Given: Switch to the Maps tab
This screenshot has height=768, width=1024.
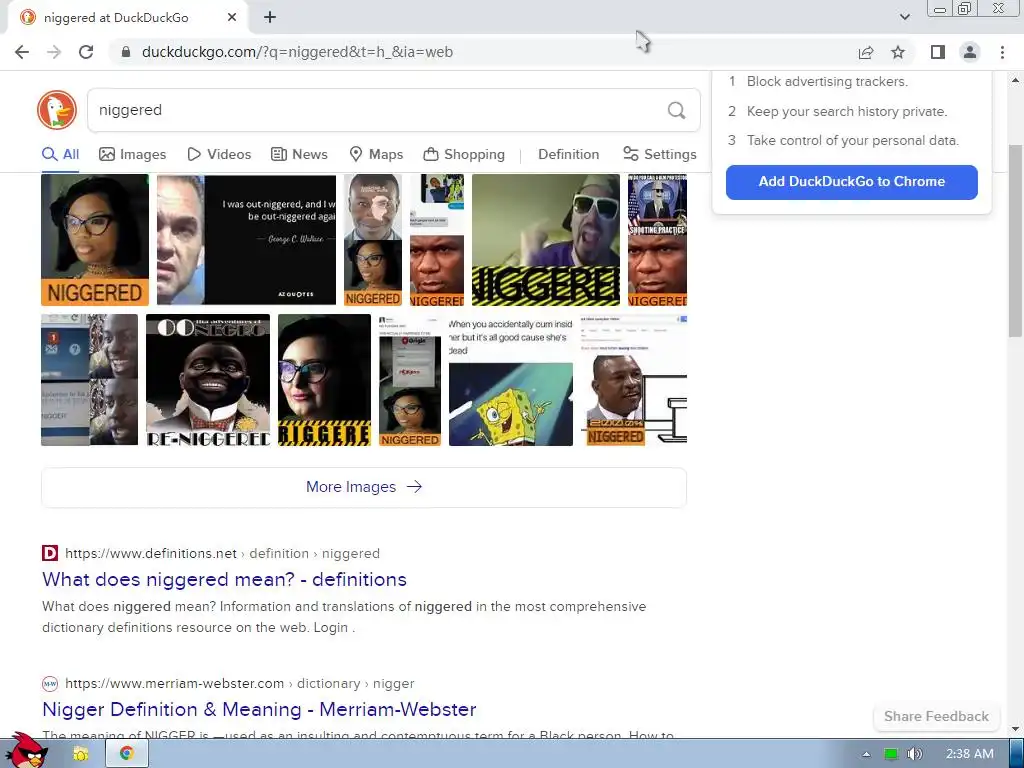Looking at the screenshot, I should [376, 155].
